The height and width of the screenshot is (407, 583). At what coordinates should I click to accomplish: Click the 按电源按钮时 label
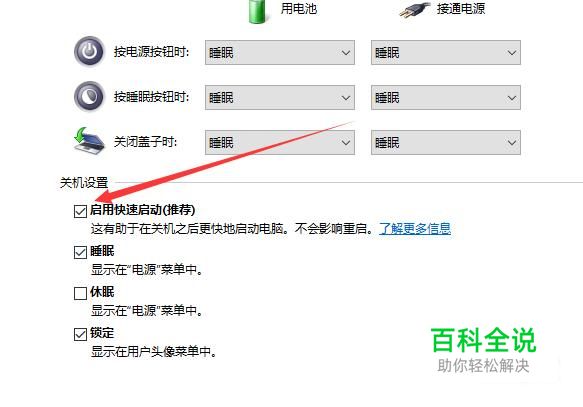click(x=152, y=52)
